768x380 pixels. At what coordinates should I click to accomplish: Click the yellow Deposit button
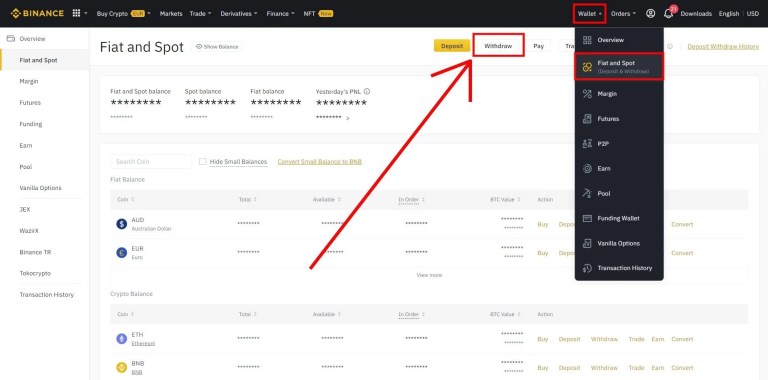(x=452, y=46)
